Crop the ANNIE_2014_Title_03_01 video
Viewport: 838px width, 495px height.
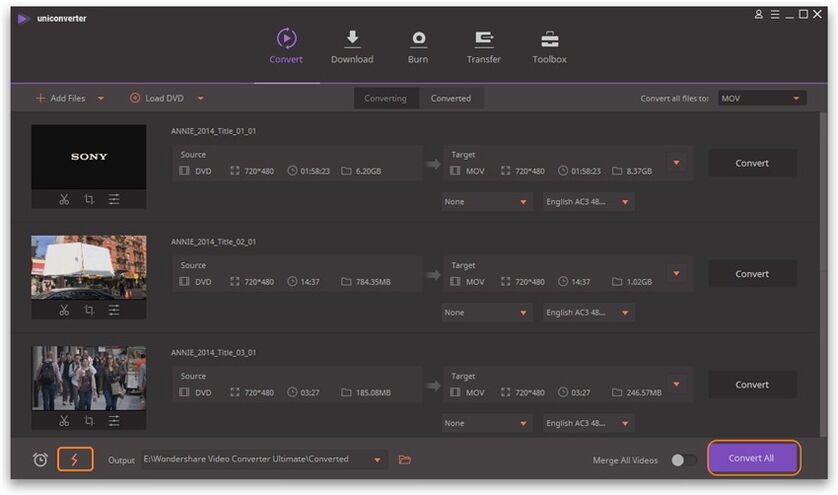tap(89, 421)
